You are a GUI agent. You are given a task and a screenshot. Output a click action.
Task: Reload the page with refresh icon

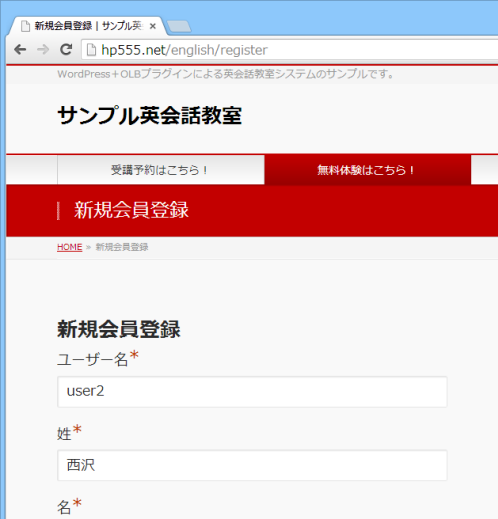tap(66, 50)
